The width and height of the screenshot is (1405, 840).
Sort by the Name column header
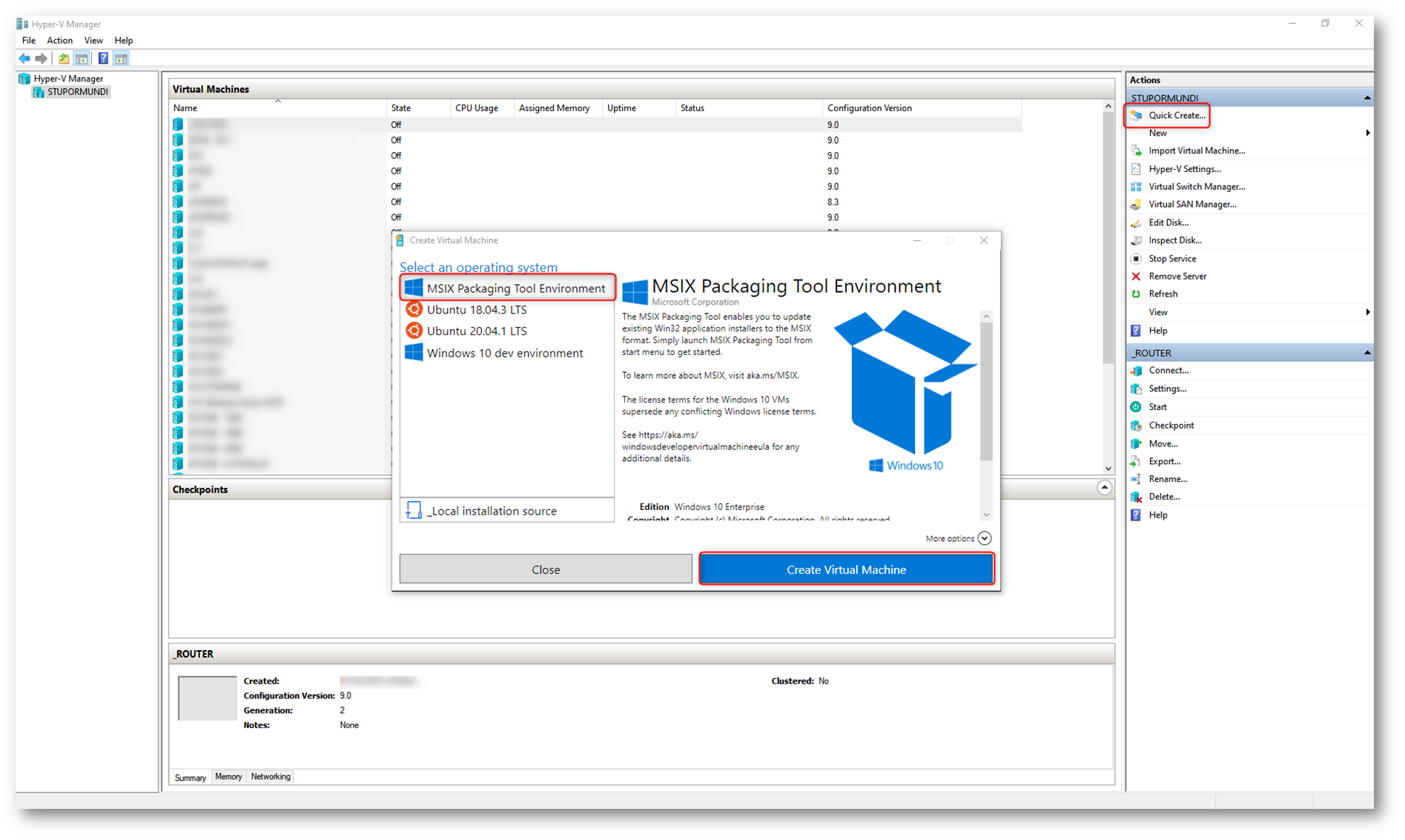coord(278,108)
